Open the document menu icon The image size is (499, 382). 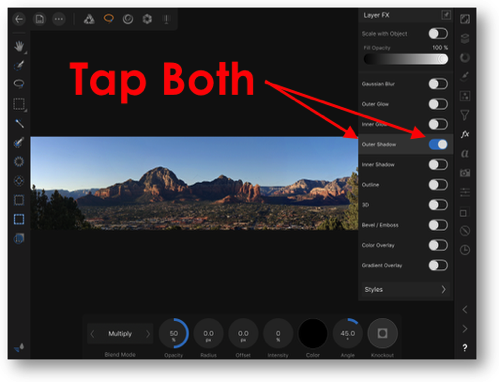40,19
